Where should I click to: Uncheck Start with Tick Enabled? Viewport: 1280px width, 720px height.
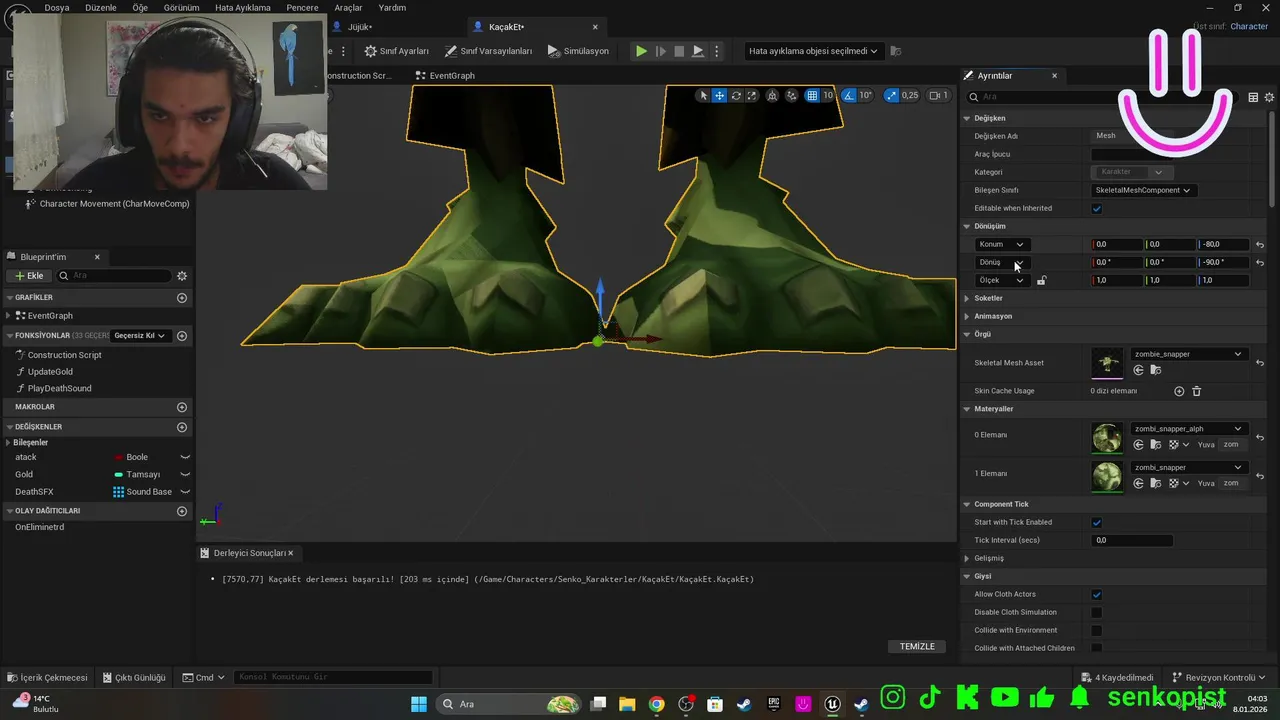(1097, 522)
